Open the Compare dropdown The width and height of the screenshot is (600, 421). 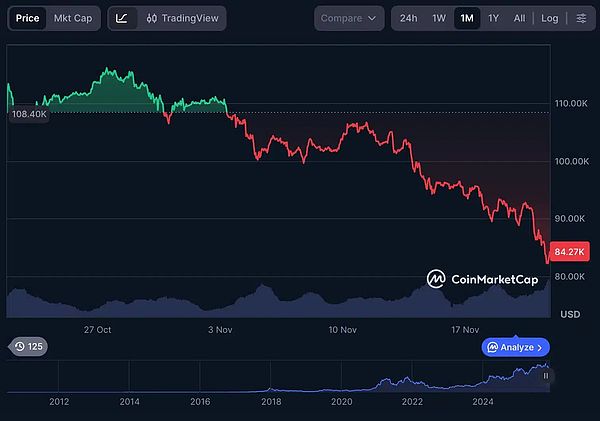(x=349, y=18)
